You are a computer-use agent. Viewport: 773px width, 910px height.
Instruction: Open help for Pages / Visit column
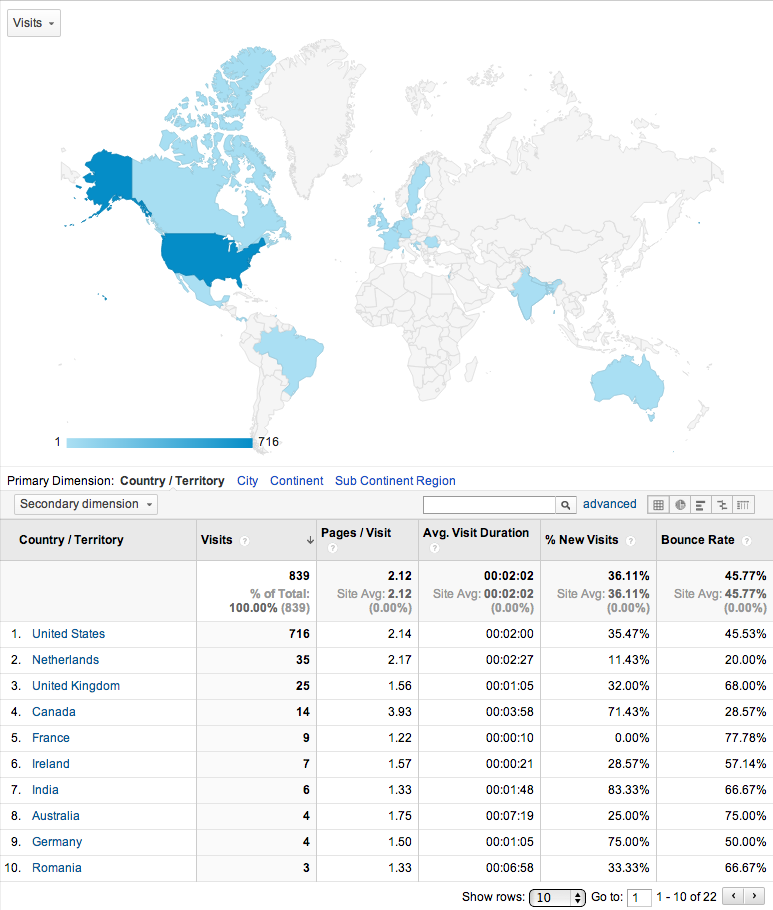(x=332, y=548)
